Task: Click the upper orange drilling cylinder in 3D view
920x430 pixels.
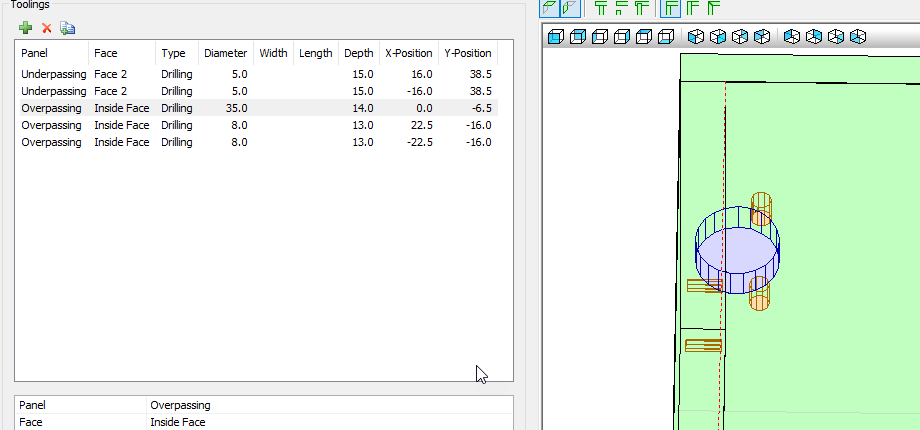Action: pyautogui.click(x=762, y=208)
